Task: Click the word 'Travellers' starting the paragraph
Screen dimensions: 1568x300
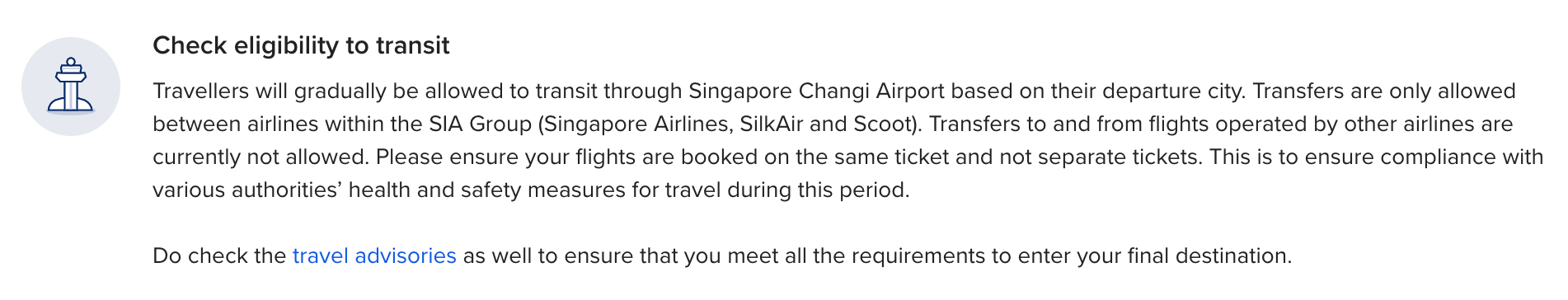Action: pos(200,91)
